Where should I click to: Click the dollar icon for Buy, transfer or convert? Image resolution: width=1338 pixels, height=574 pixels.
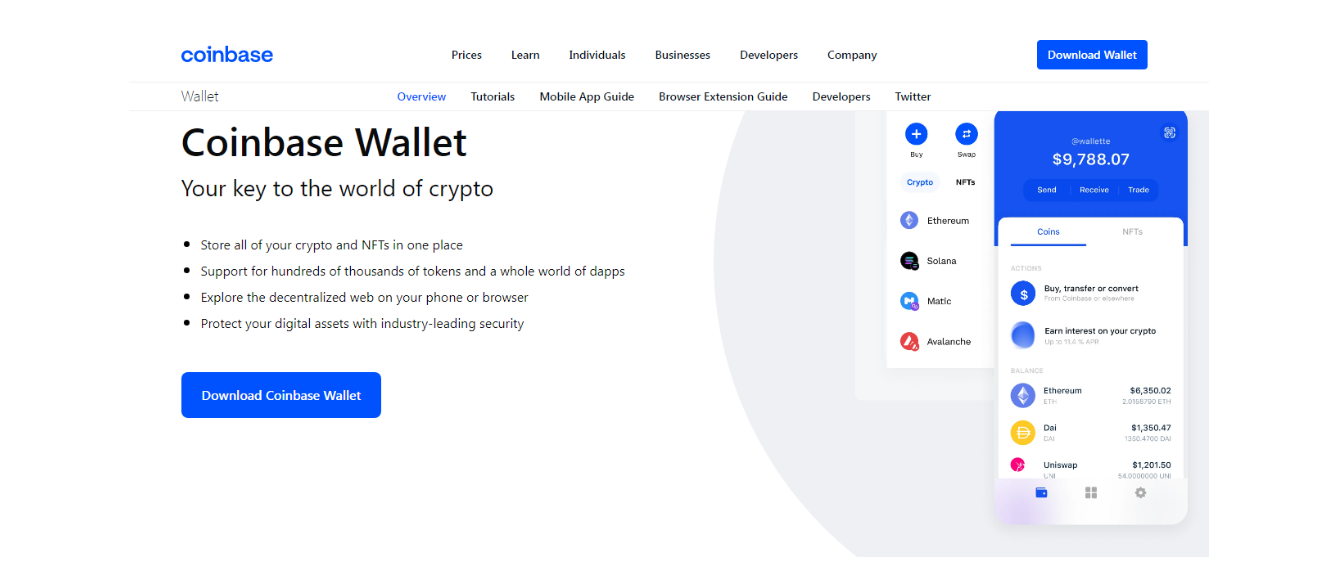[x=1022, y=293]
